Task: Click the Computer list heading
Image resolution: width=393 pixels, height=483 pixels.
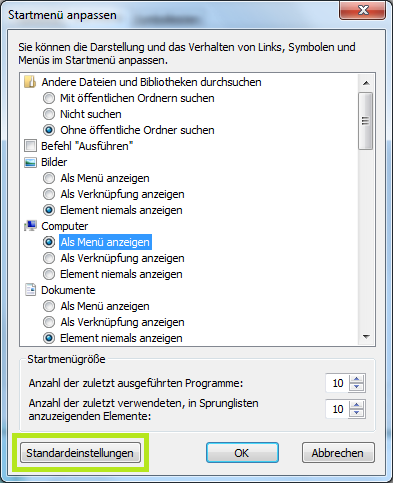Action: 65,226
